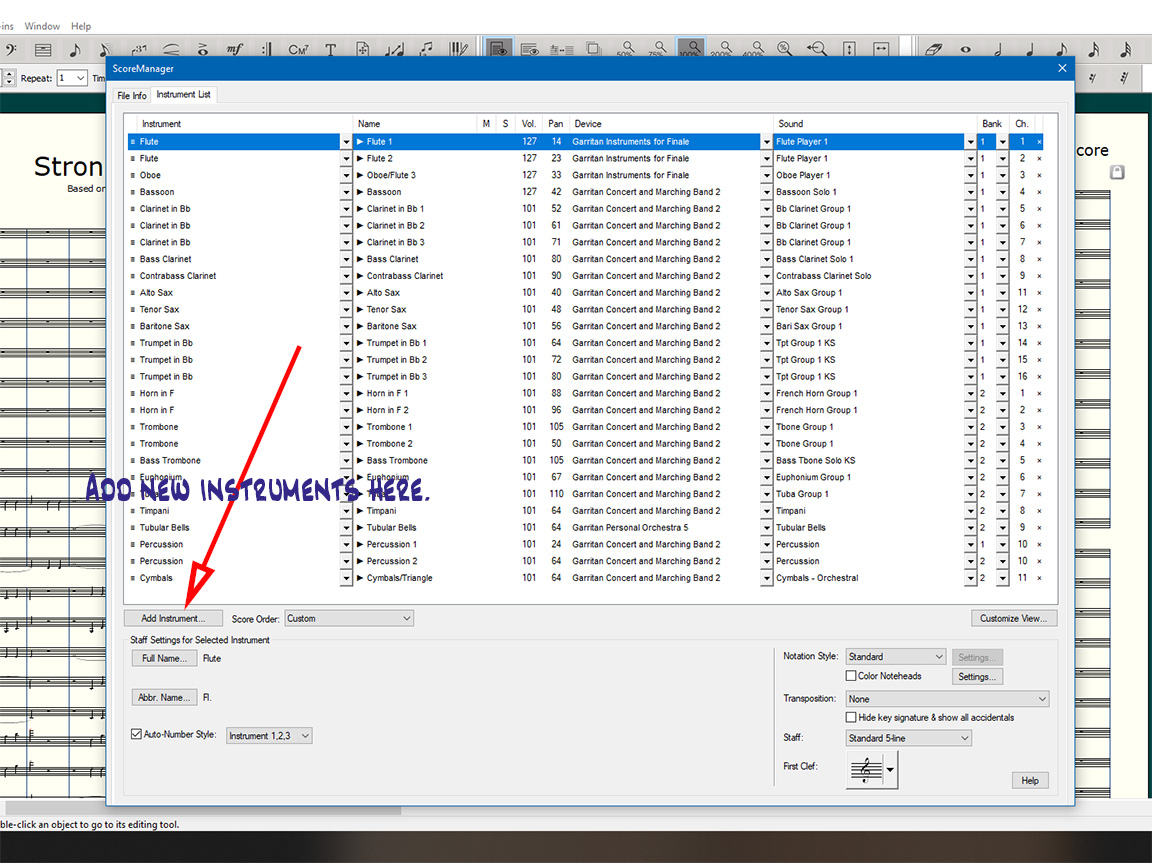
Task: Choose the Expression tool (mf)
Action: click(235, 49)
